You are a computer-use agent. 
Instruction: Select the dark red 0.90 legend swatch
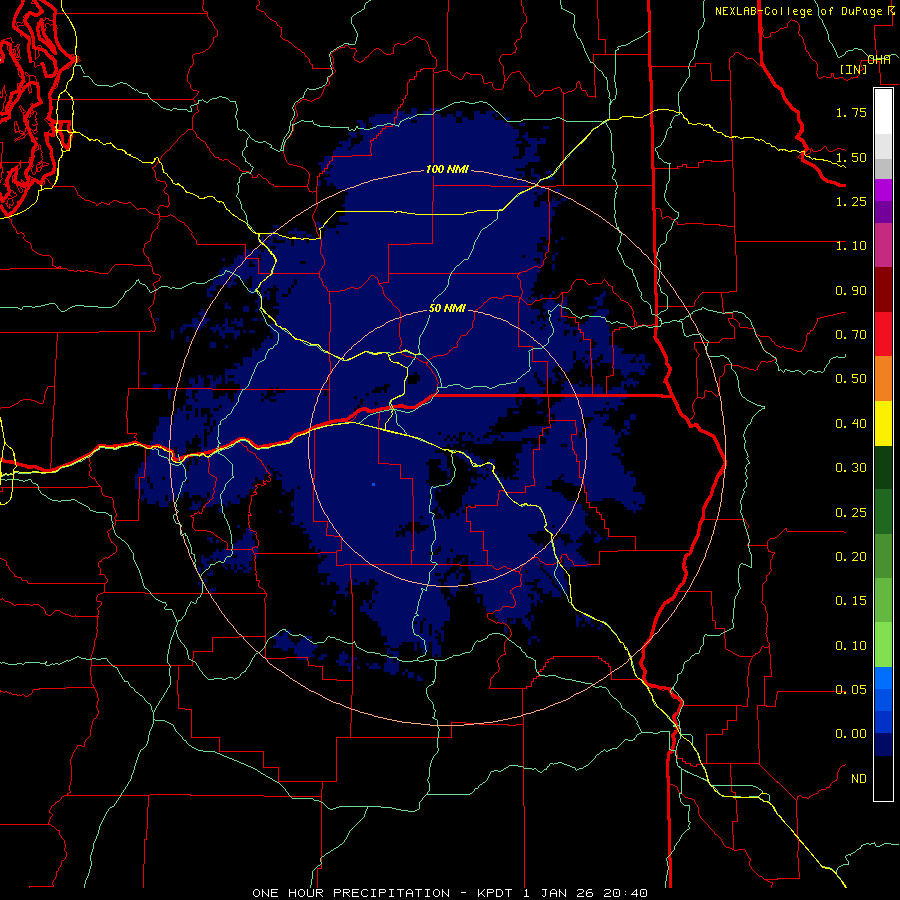883,290
